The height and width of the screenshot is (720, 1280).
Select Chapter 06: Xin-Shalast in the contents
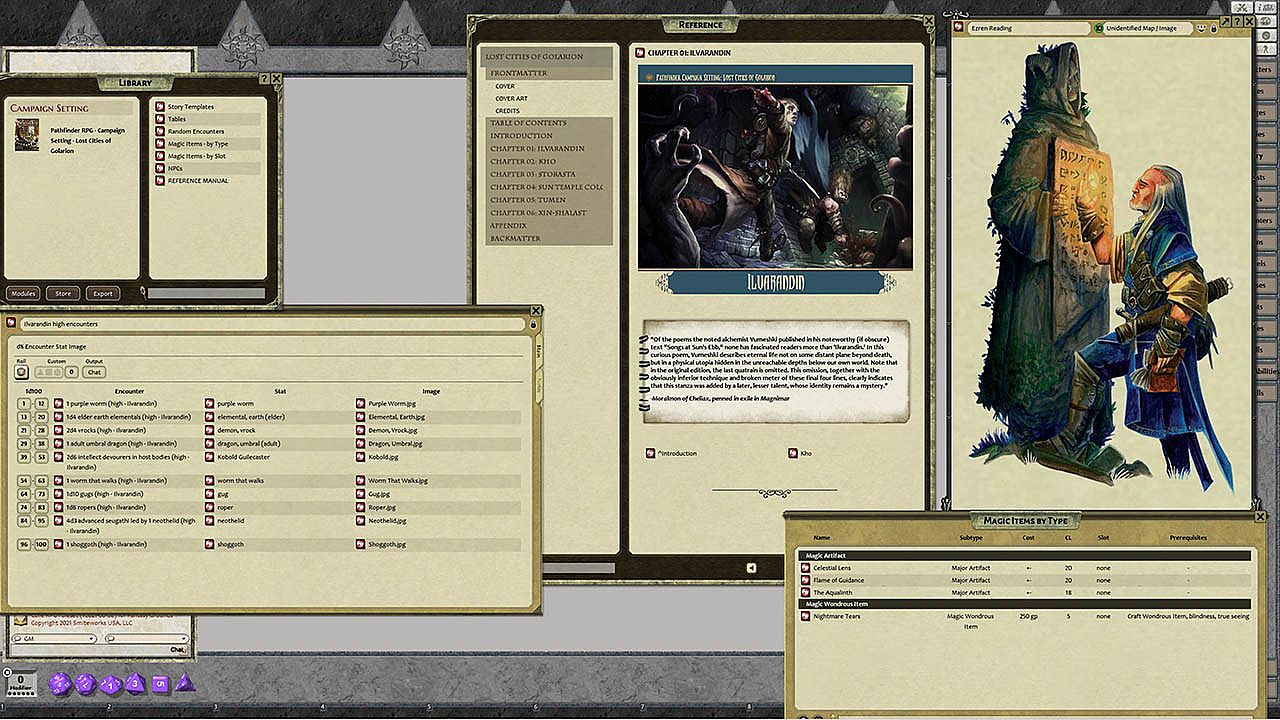click(x=538, y=213)
